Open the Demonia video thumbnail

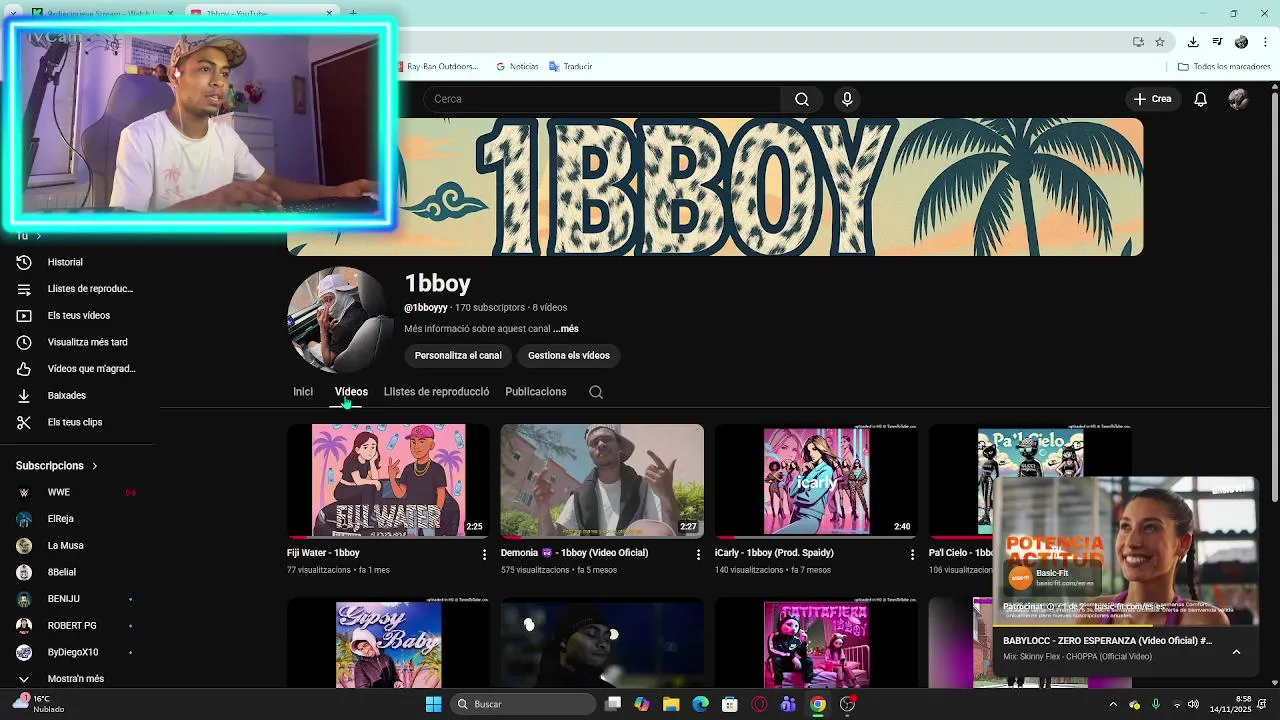(602, 480)
